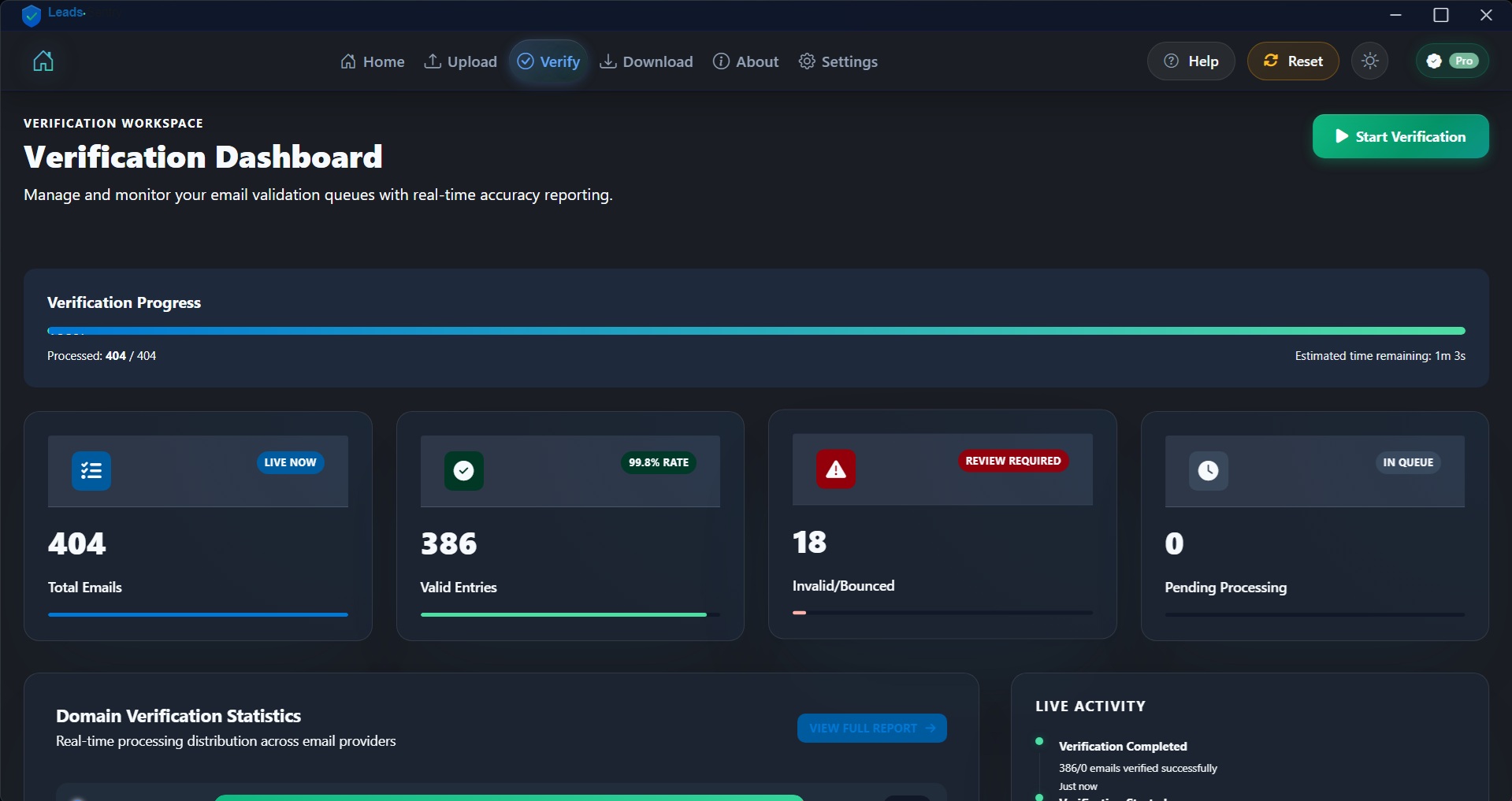Click the Total Emails blue progress bar
1512x801 pixels.
198,614
